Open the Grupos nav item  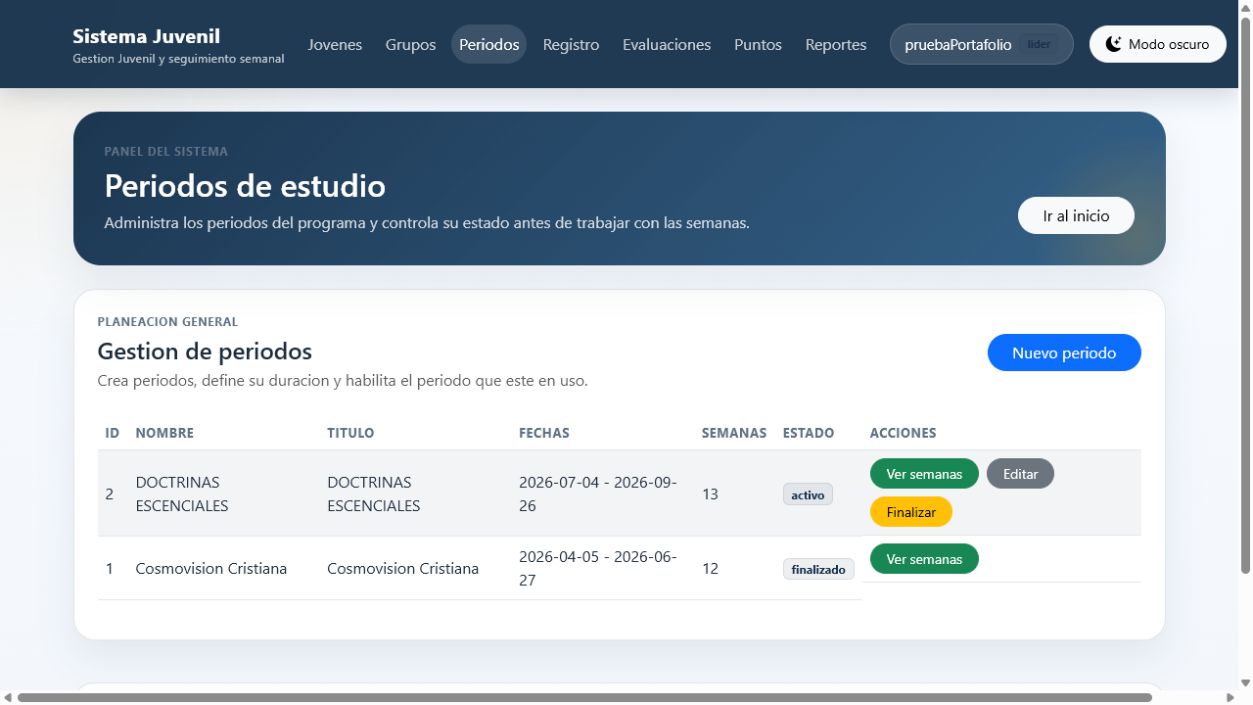point(411,44)
